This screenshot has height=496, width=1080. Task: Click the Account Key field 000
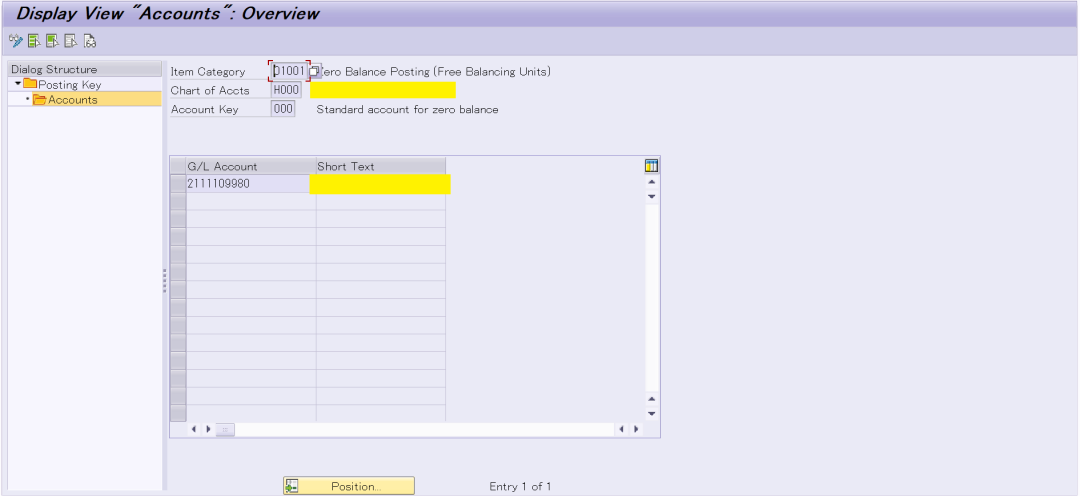[x=283, y=109]
